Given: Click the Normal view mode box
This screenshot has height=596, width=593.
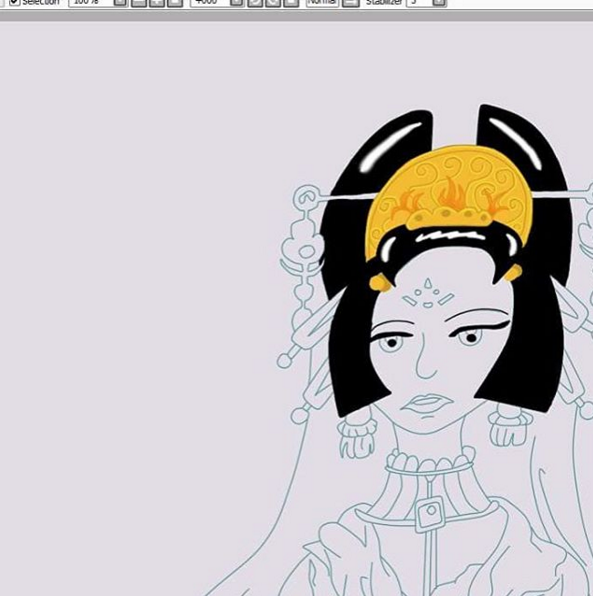Looking at the screenshot, I should [322, 2].
